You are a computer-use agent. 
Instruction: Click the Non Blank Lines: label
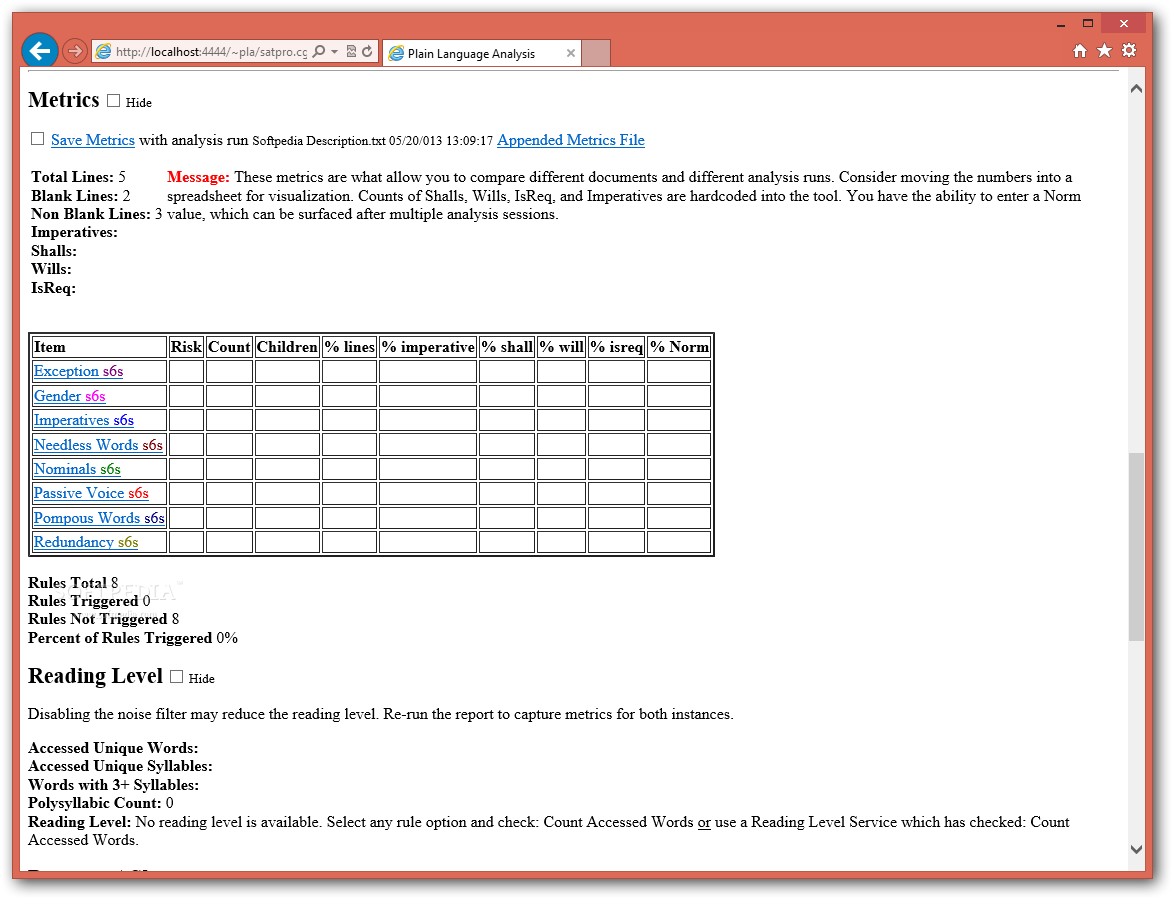pyautogui.click(x=91, y=214)
